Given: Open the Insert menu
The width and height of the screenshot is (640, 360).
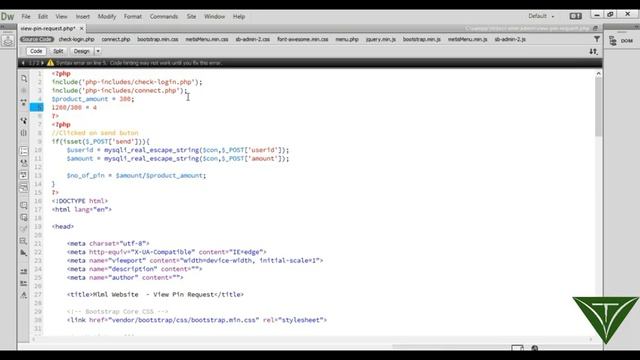Looking at the screenshot, I should tap(82, 16).
